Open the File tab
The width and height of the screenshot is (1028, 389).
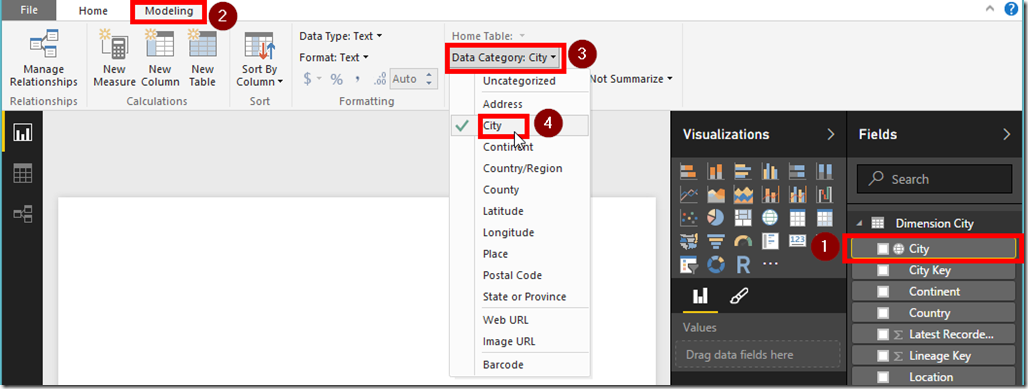pyautogui.click(x=28, y=10)
